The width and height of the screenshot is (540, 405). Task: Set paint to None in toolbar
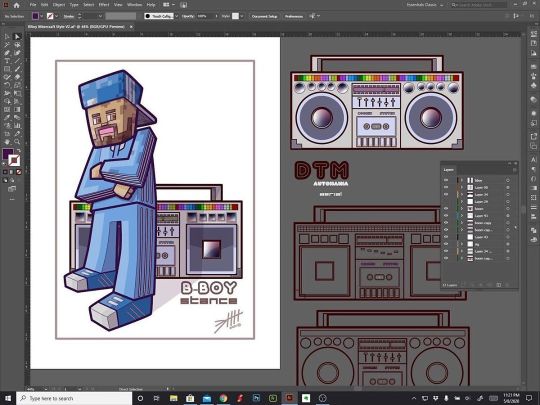[19, 172]
